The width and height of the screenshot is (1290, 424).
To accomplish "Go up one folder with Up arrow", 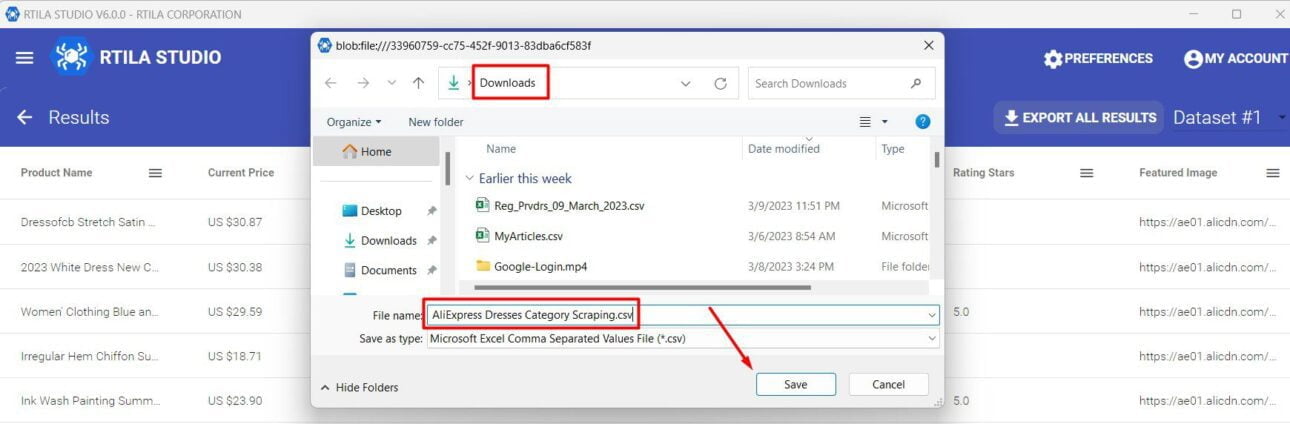I will pyautogui.click(x=418, y=84).
